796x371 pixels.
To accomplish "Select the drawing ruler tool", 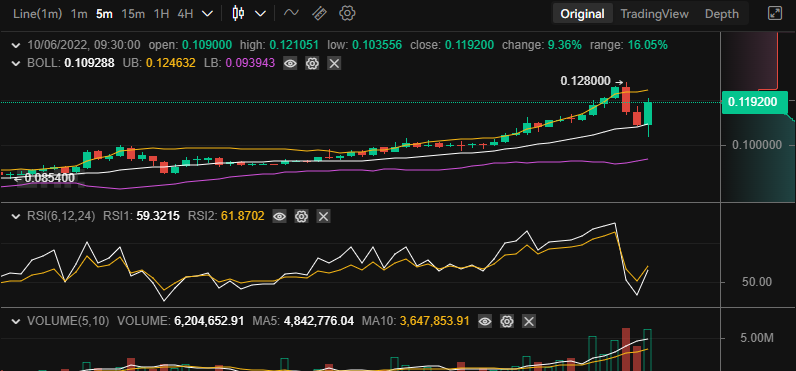I will pyautogui.click(x=319, y=13).
